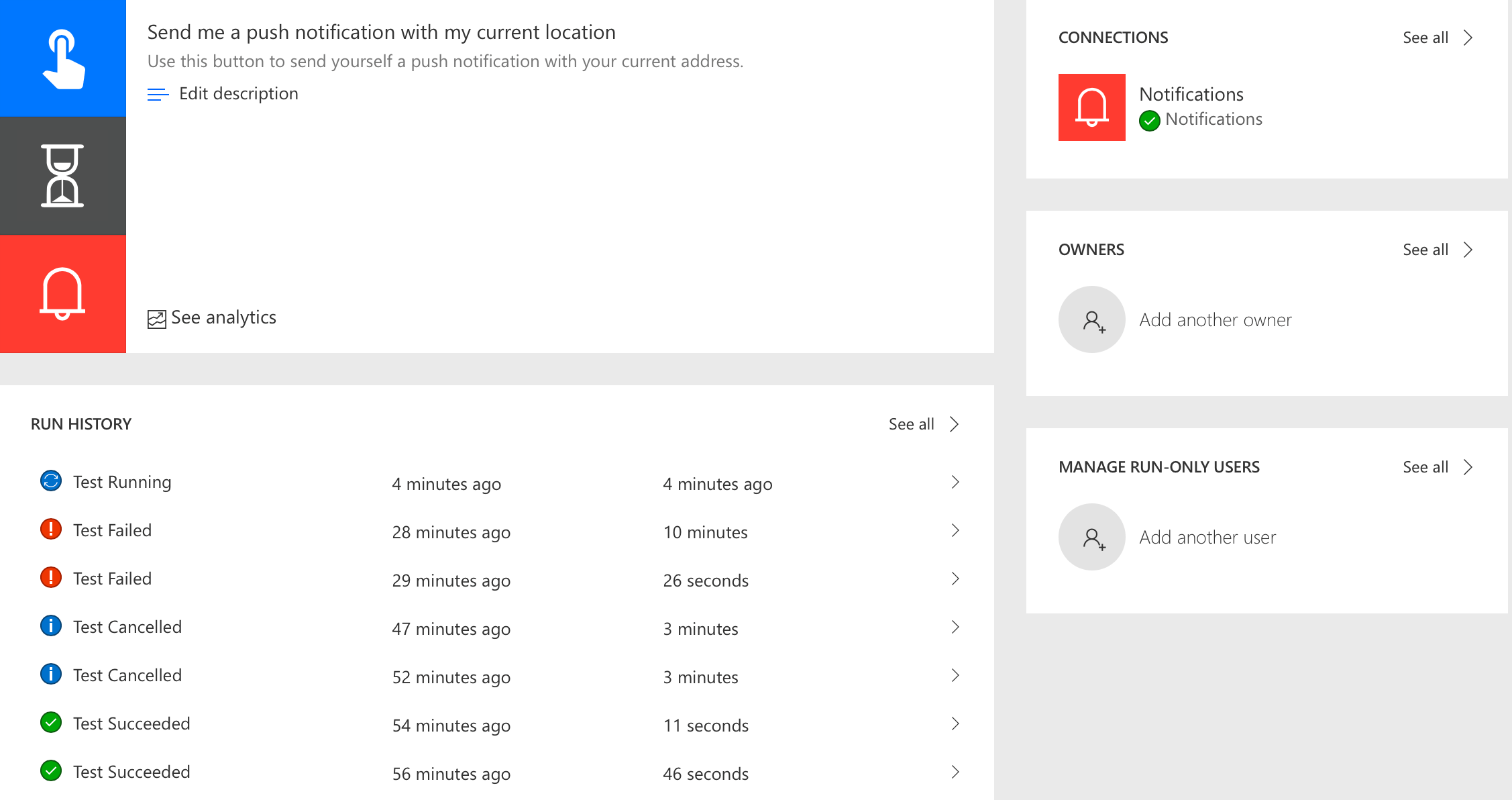Click the green connected checkmark under Notifications

pyautogui.click(x=1149, y=120)
